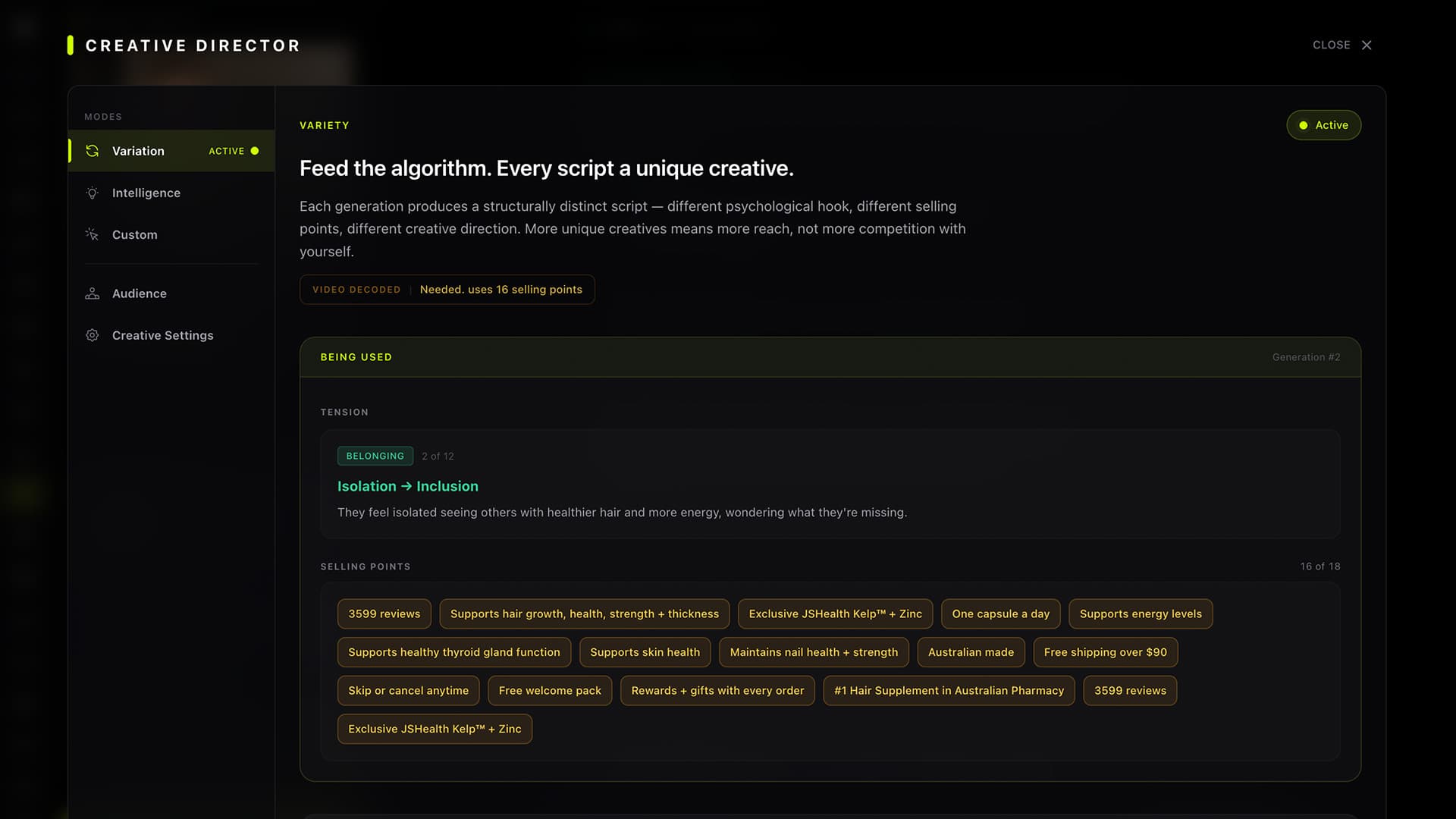Screen dimensions: 1456x819
Task: Click the ACTIVE indicator beside Variation
Action: [x=234, y=151]
